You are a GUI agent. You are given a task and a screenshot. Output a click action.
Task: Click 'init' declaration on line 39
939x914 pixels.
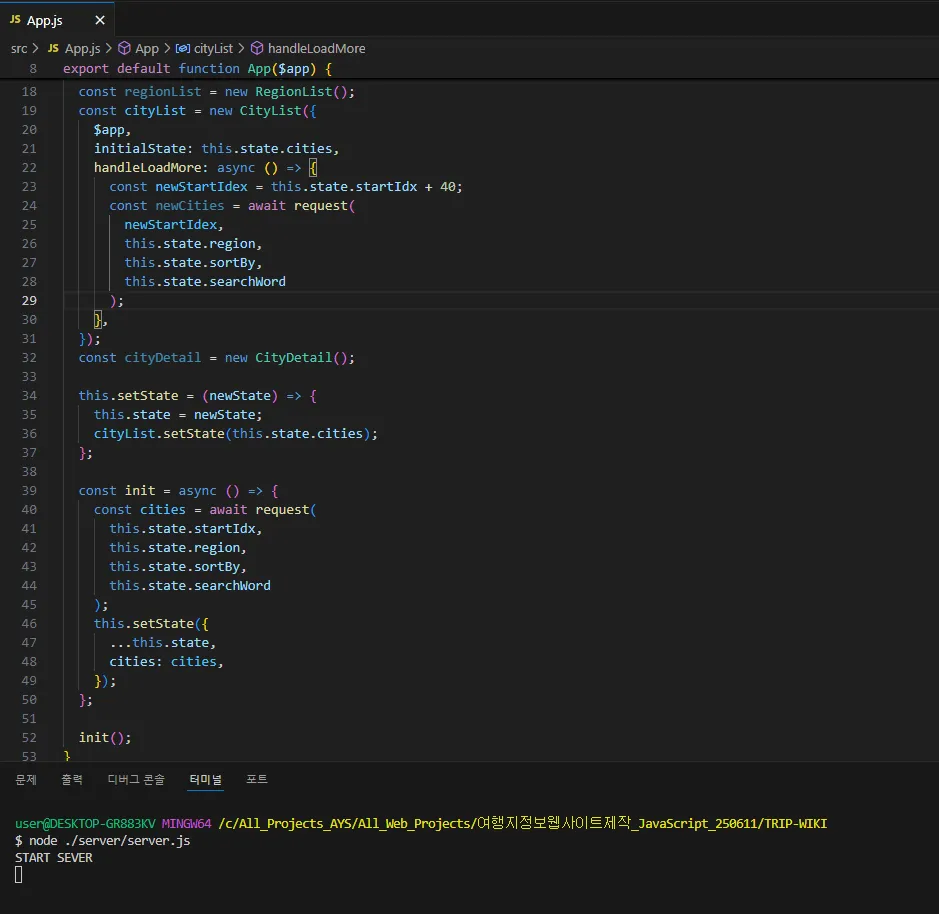(140, 491)
